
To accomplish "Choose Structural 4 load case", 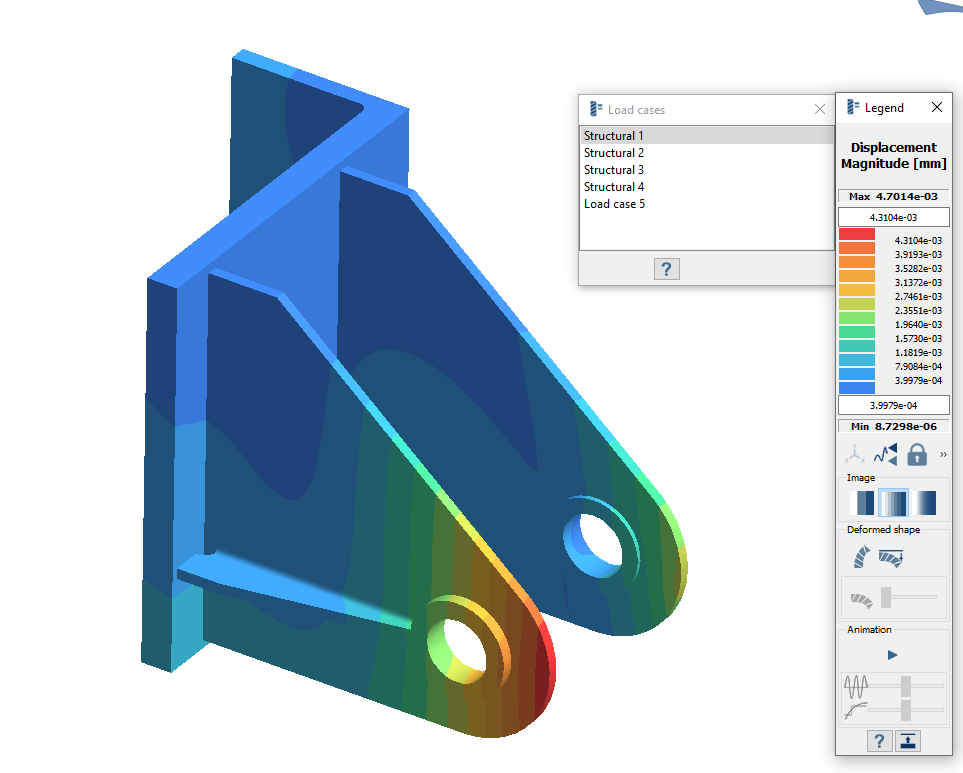I will click(x=614, y=187).
